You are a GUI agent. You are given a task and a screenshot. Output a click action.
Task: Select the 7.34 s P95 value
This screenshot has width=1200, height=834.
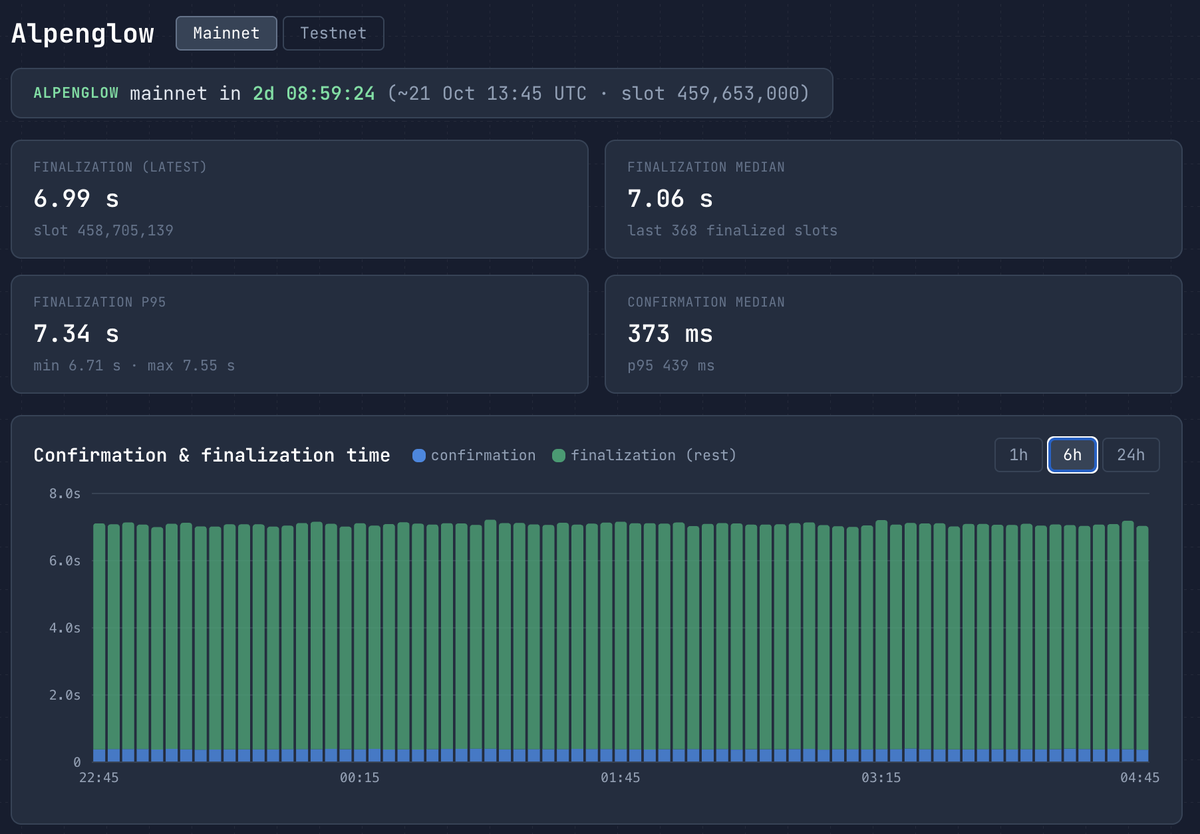coord(76,333)
